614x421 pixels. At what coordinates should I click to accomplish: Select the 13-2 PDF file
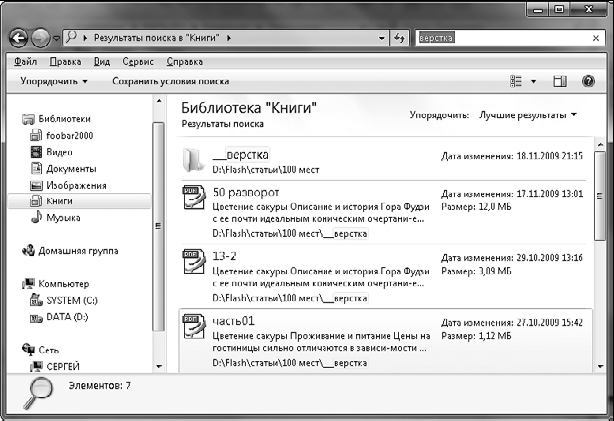[x=228, y=255]
